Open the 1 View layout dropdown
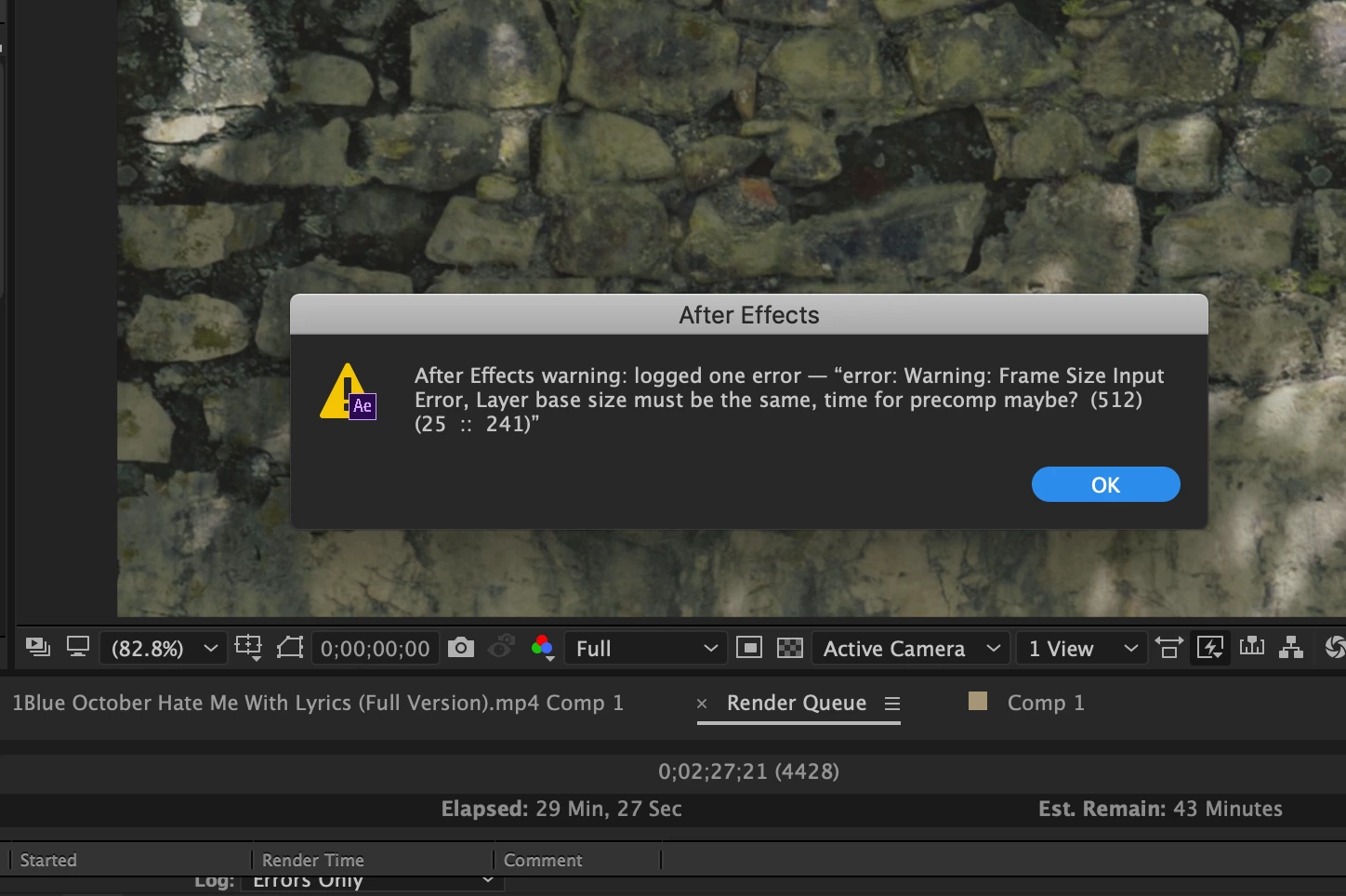The width and height of the screenshot is (1346, 896). (1081, 648)
